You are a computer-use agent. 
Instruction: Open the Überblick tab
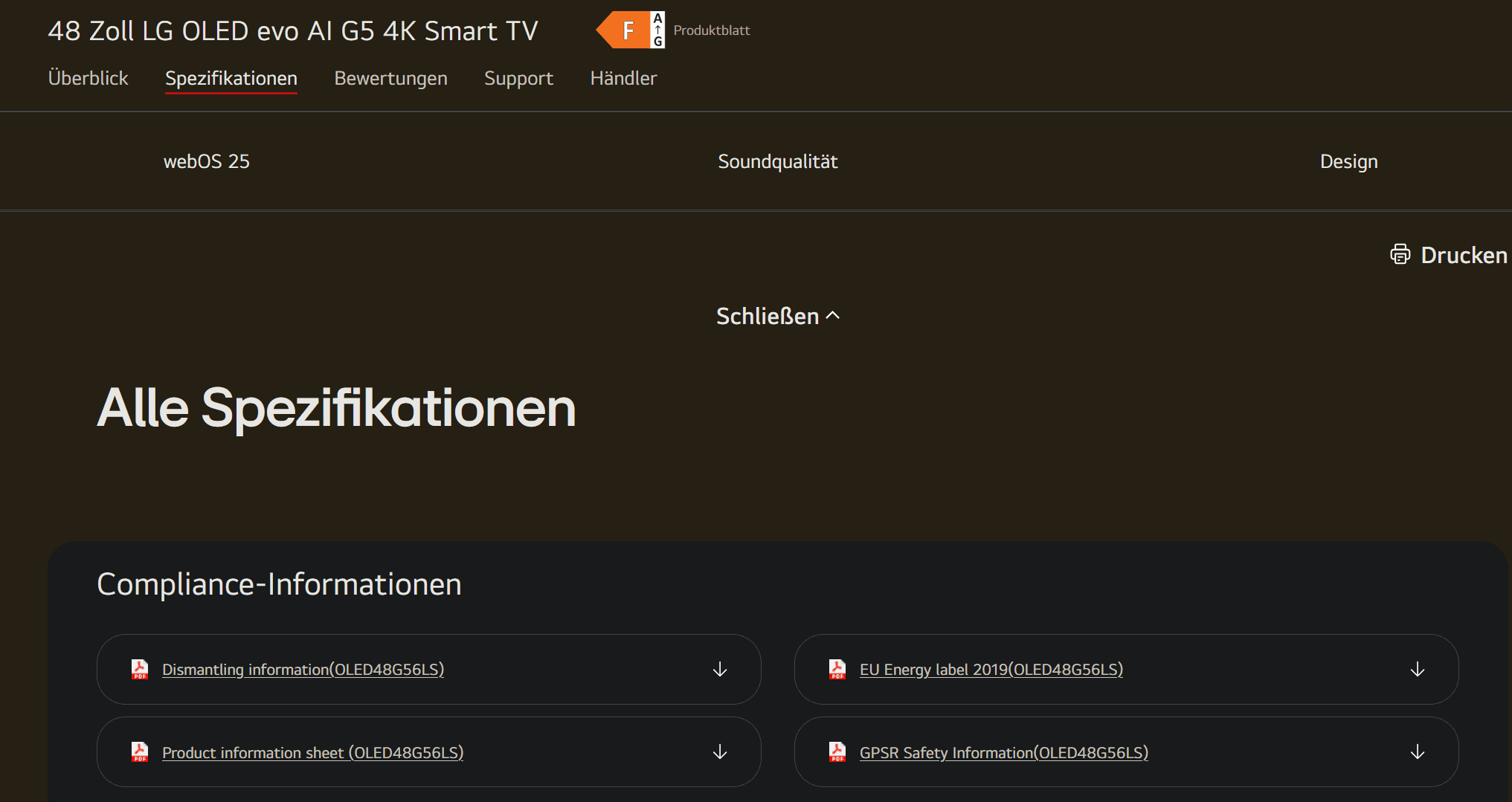pyautogui.click(x=88, y=78)
